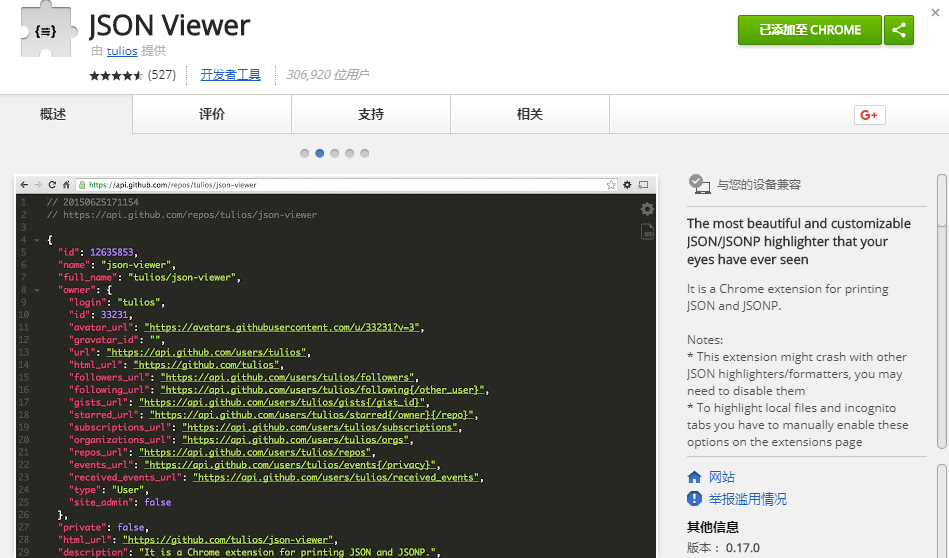
Task: Select the third carousel dot
Action: [x=335, y=153]
